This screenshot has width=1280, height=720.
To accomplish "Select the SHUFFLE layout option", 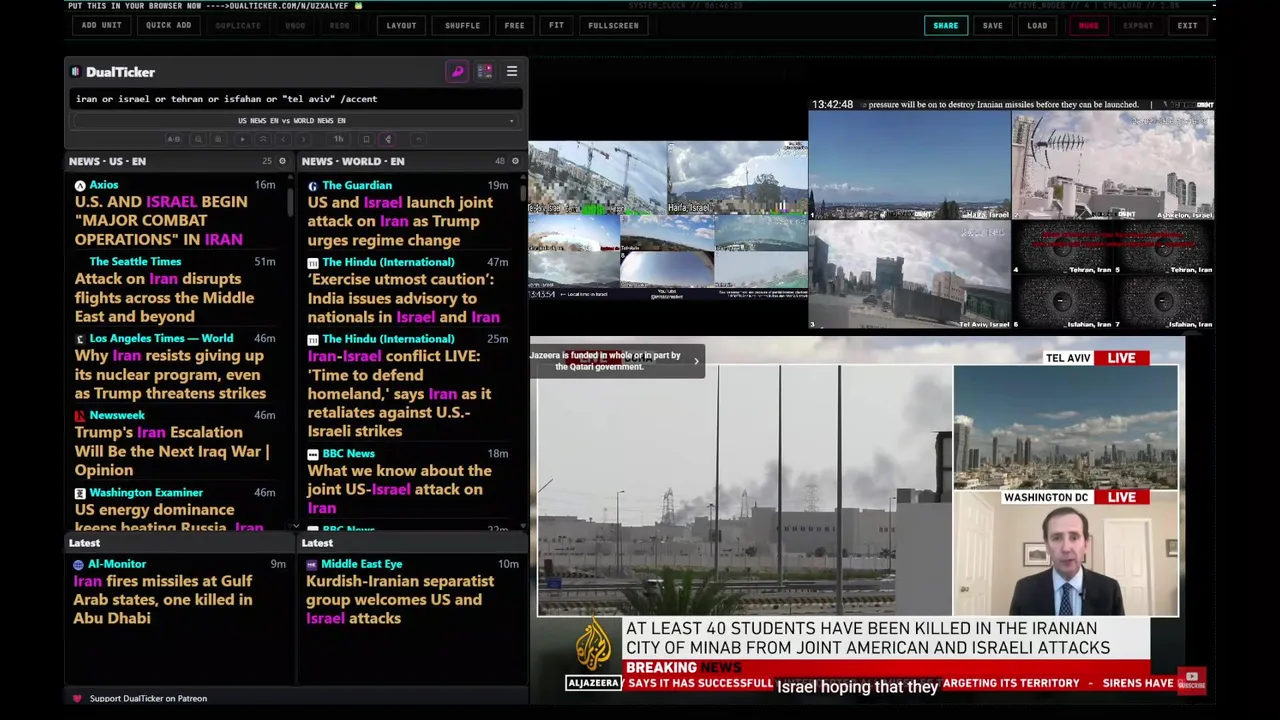I will (x=462, y=25).
